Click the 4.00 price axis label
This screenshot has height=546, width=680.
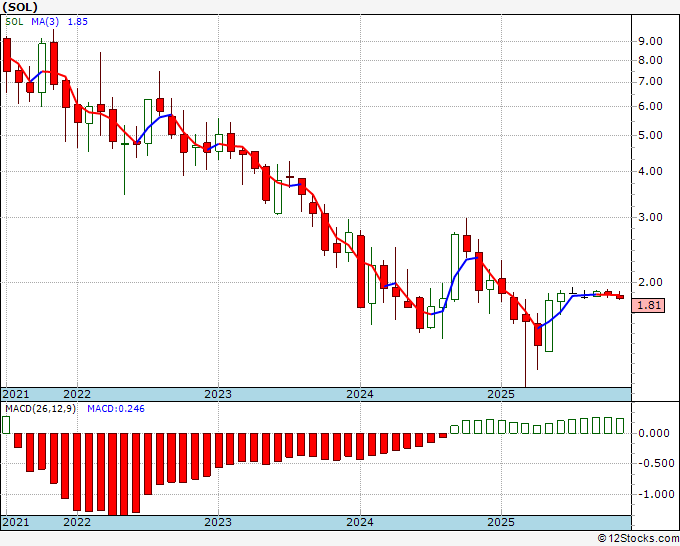pos(650,171)
